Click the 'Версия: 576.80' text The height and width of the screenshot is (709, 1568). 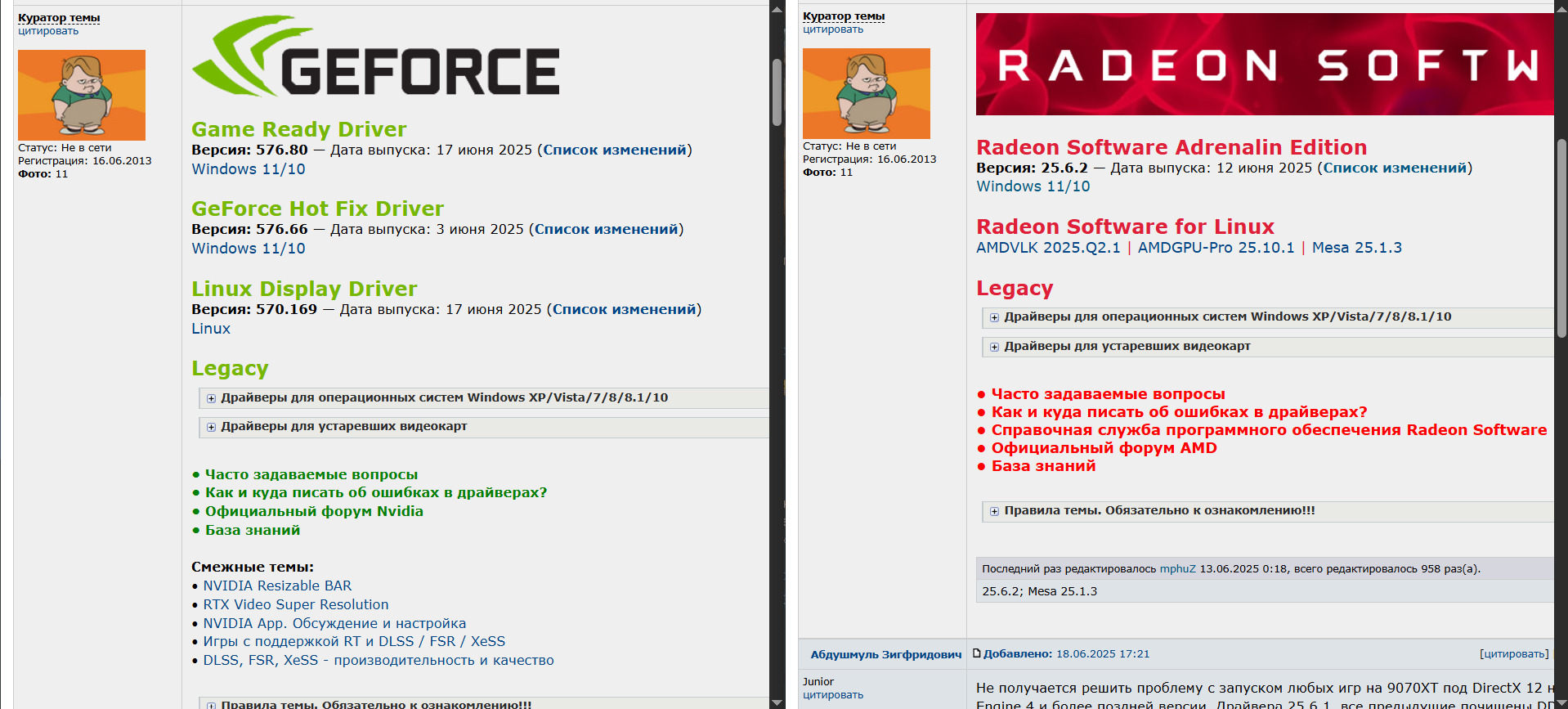coord(249,150)
